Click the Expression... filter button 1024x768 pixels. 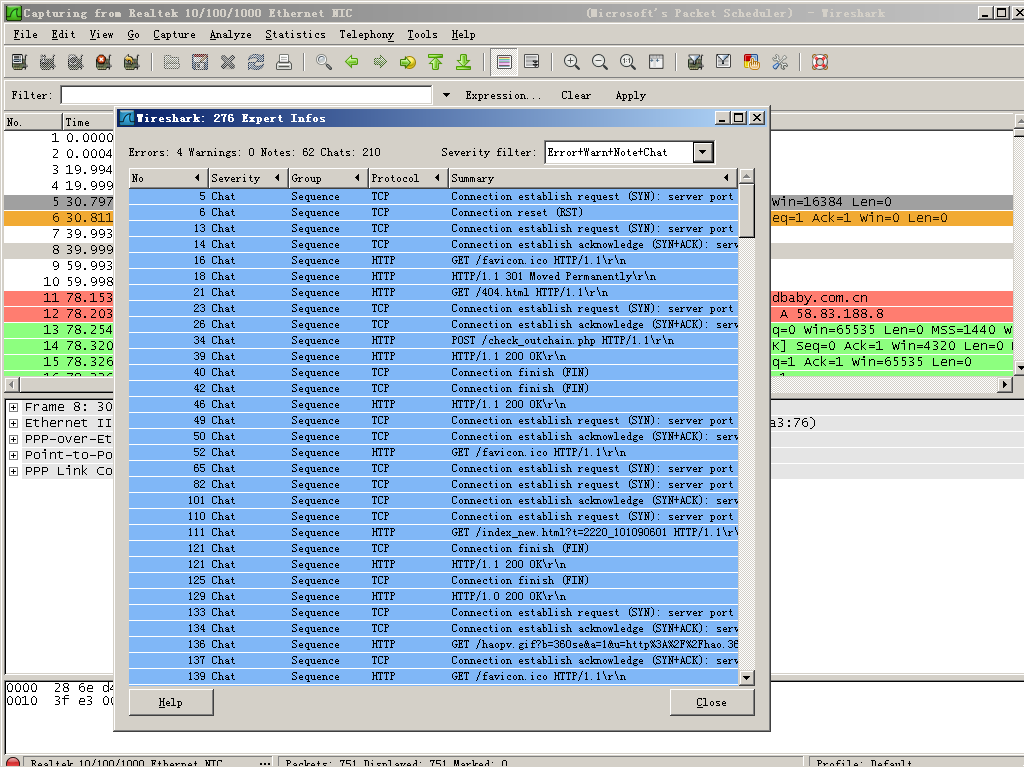pyautogui.click(x=503, y=95)
